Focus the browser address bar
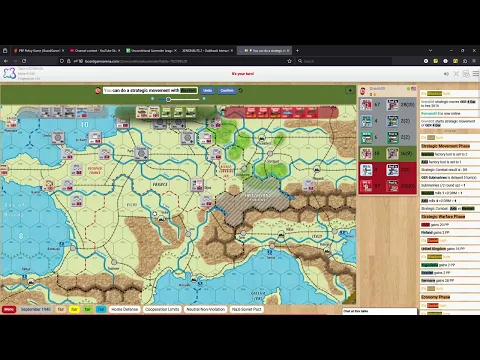This screenshot has height=360, width=480. click(173, 61)
